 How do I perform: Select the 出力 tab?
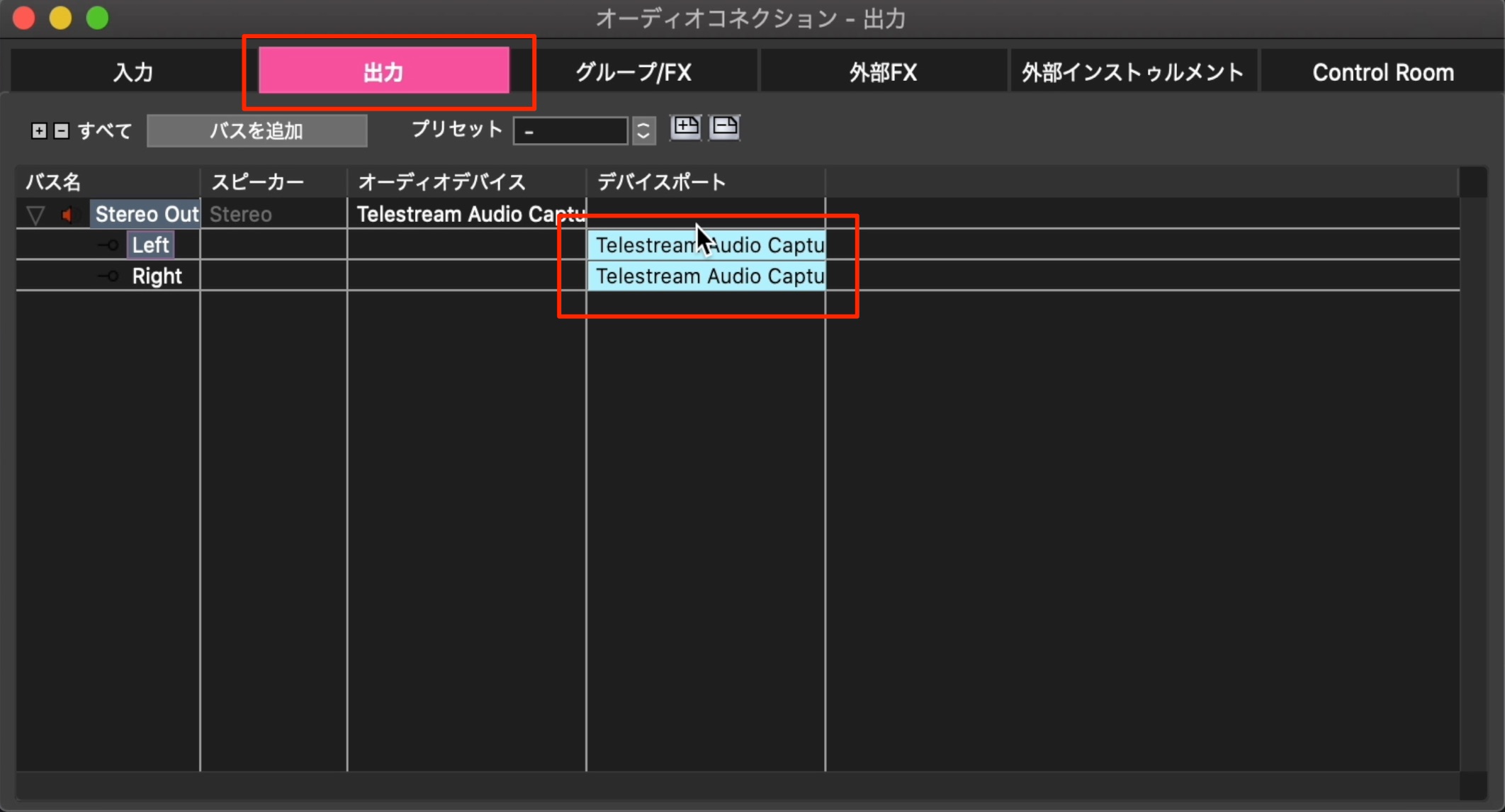pos(383,71)
